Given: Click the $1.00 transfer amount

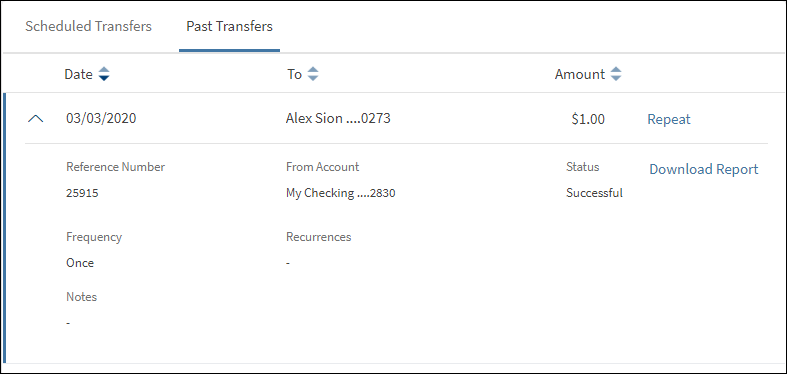Looking at the screenshot, I should tap(588, 119).
